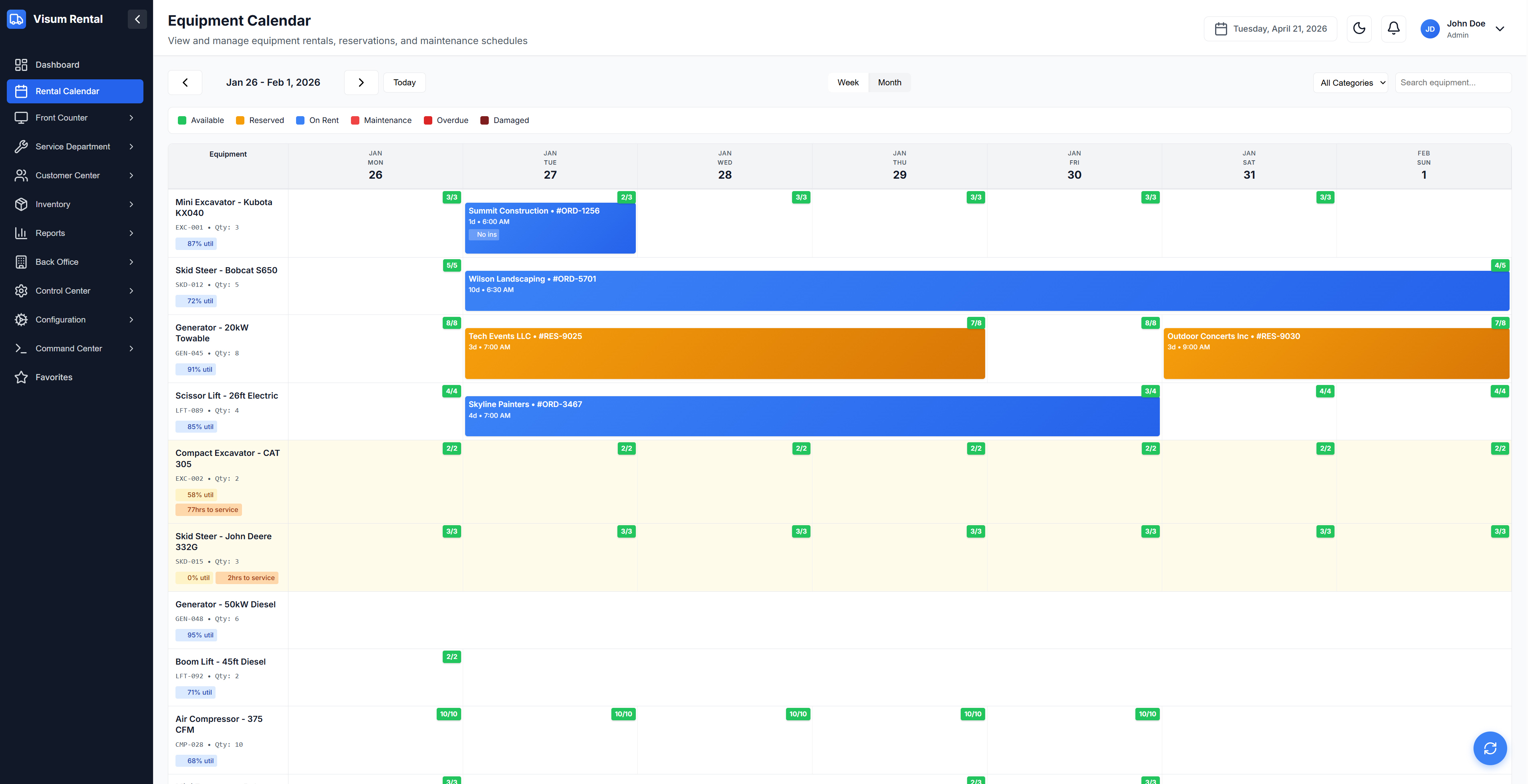Click the Visum Rental truck logo

tap(16, 19)
